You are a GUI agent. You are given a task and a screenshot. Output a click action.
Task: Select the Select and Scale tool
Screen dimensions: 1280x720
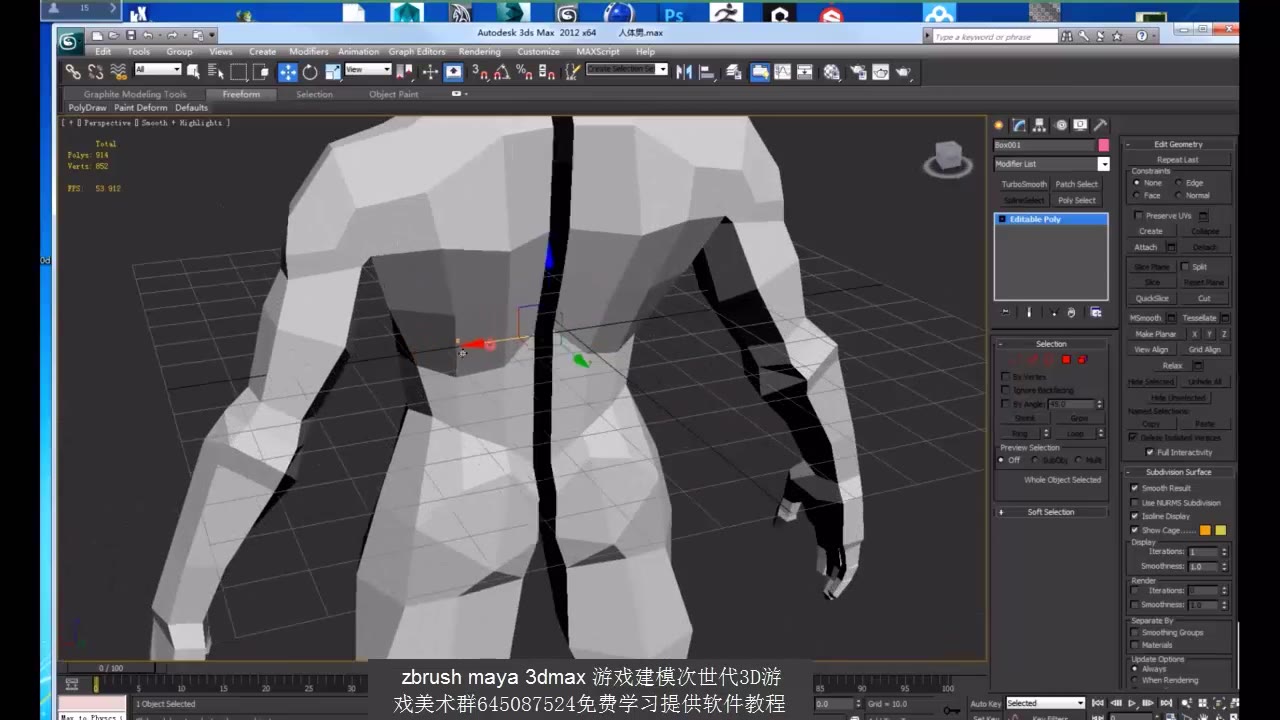pyautogui.click(x=332, y=71)
